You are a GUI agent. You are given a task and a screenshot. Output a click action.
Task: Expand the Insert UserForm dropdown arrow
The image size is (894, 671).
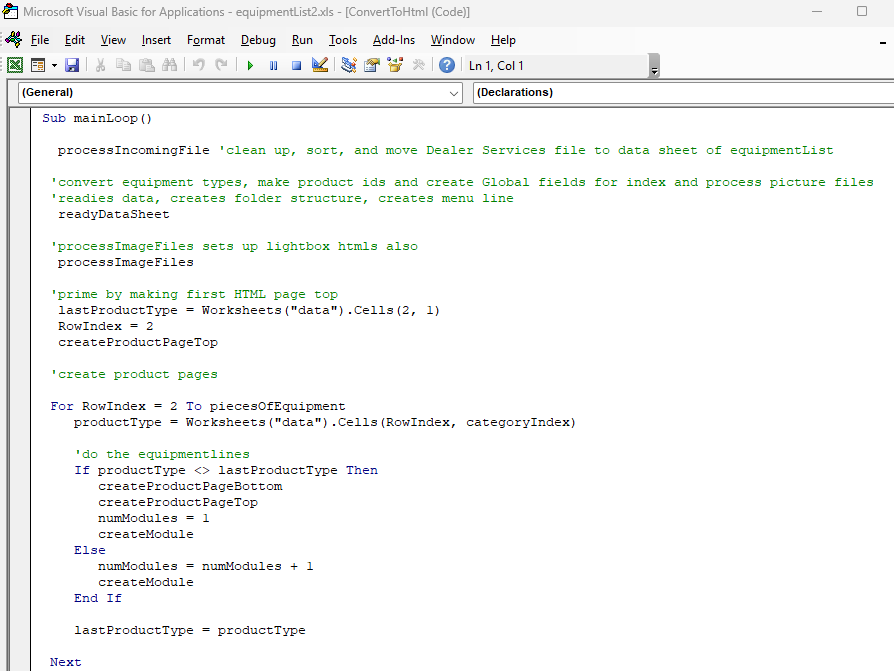(x=54, y=65)
